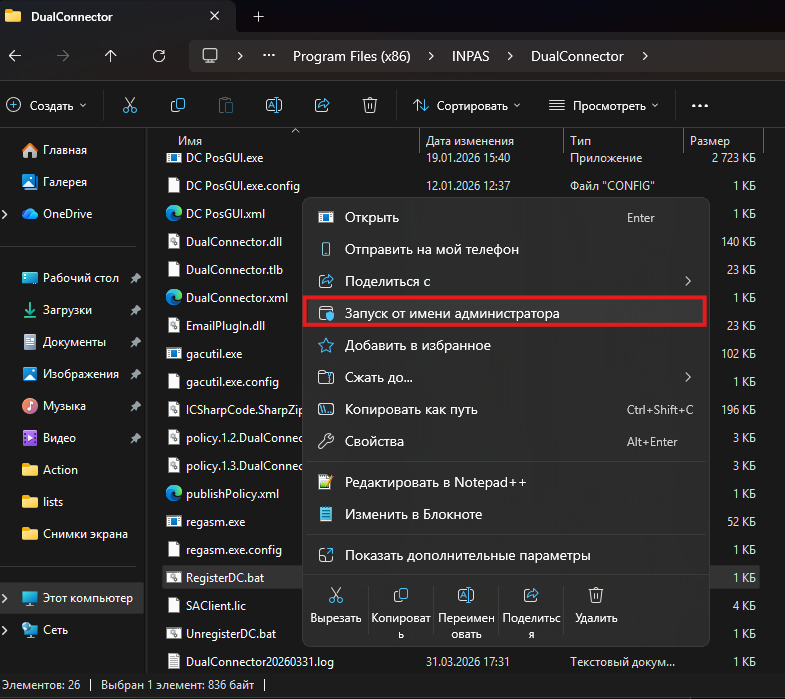This screenshot has width=785, height=699.
Task: Click the Copy icon in context menu
Action: [401, 596]
